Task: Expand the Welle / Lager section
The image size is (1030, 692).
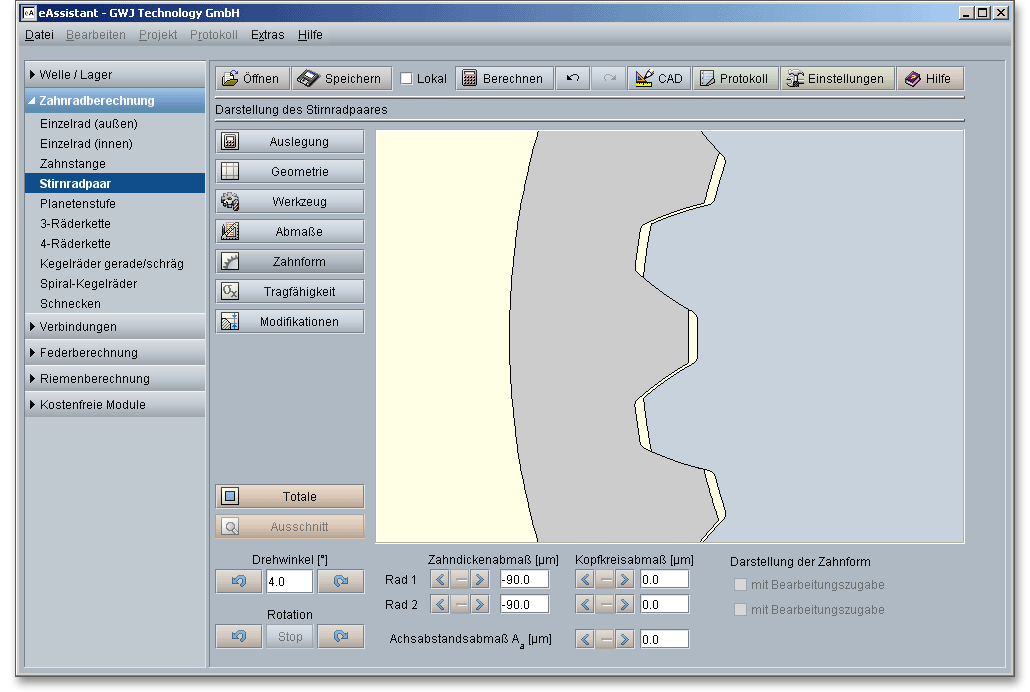Action: 115,75
